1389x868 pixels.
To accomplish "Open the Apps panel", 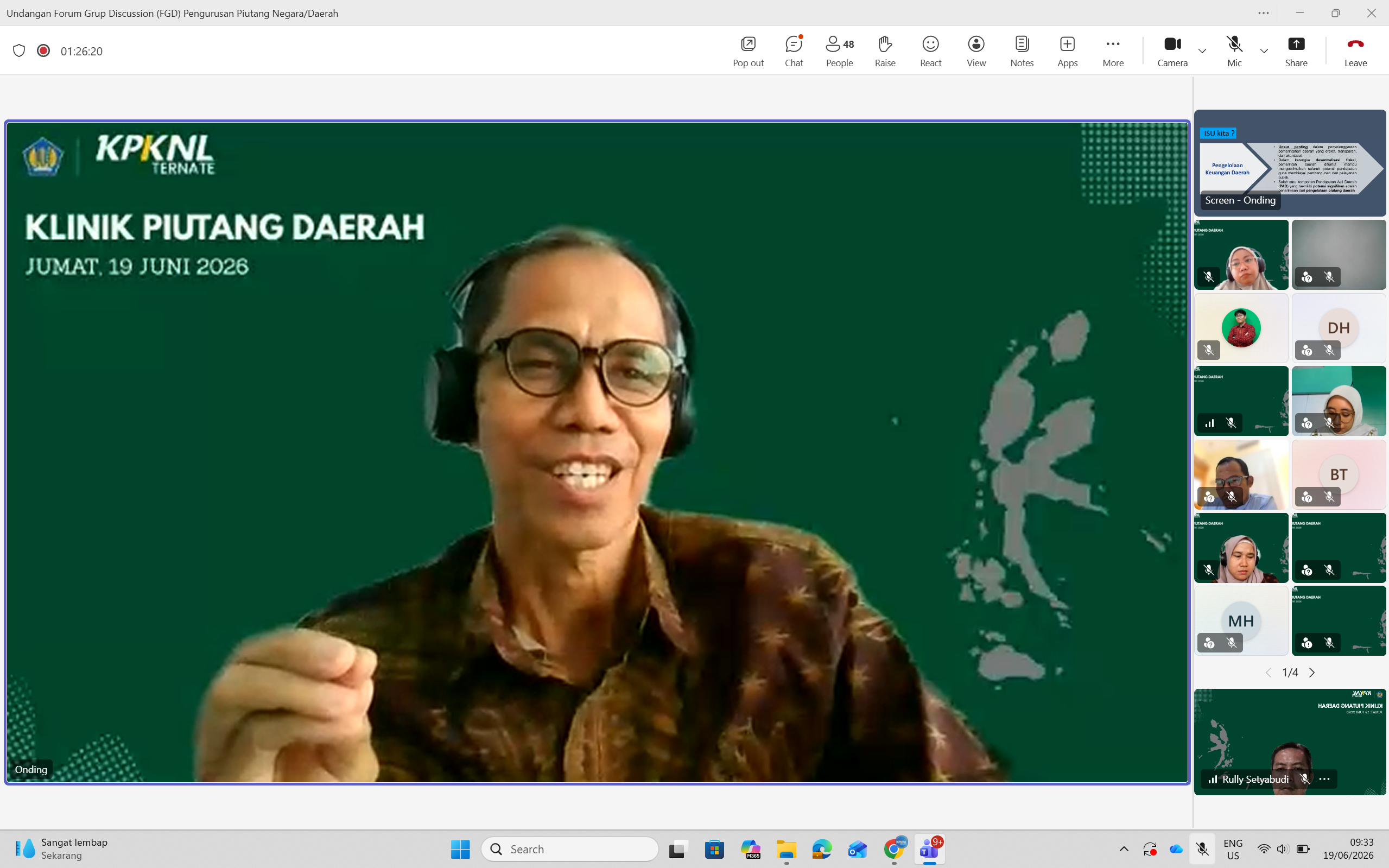I will (x=1067, y=51).
